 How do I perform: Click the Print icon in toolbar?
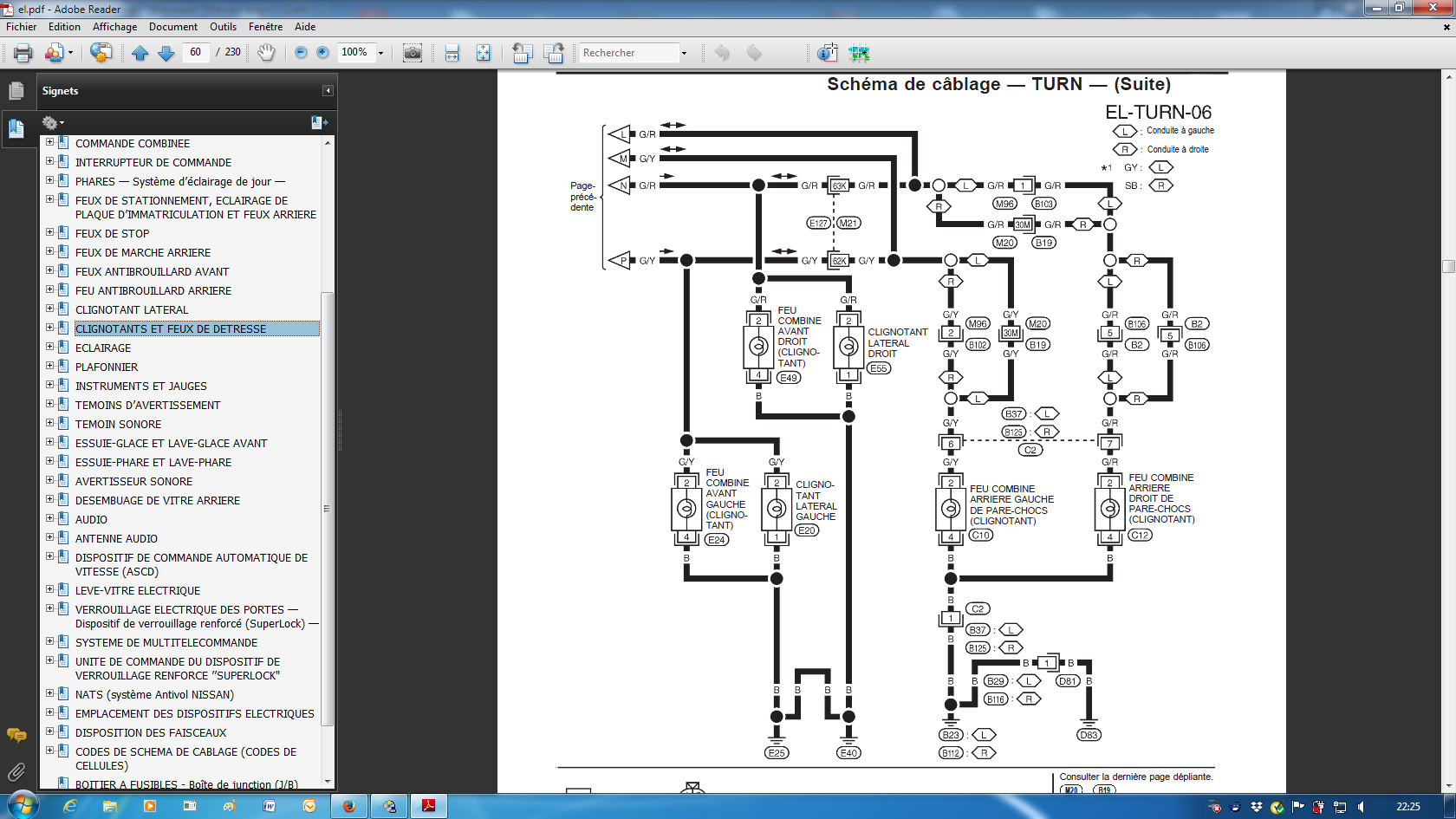[23, 53]
